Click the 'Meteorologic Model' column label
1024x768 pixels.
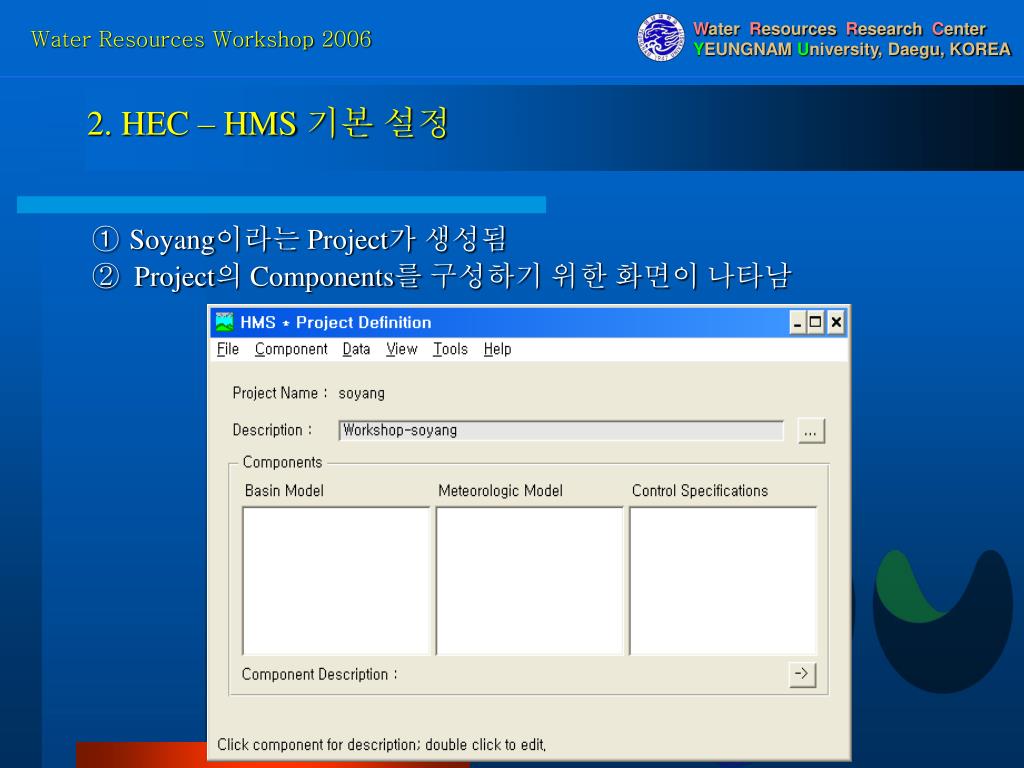coord(500,490)
